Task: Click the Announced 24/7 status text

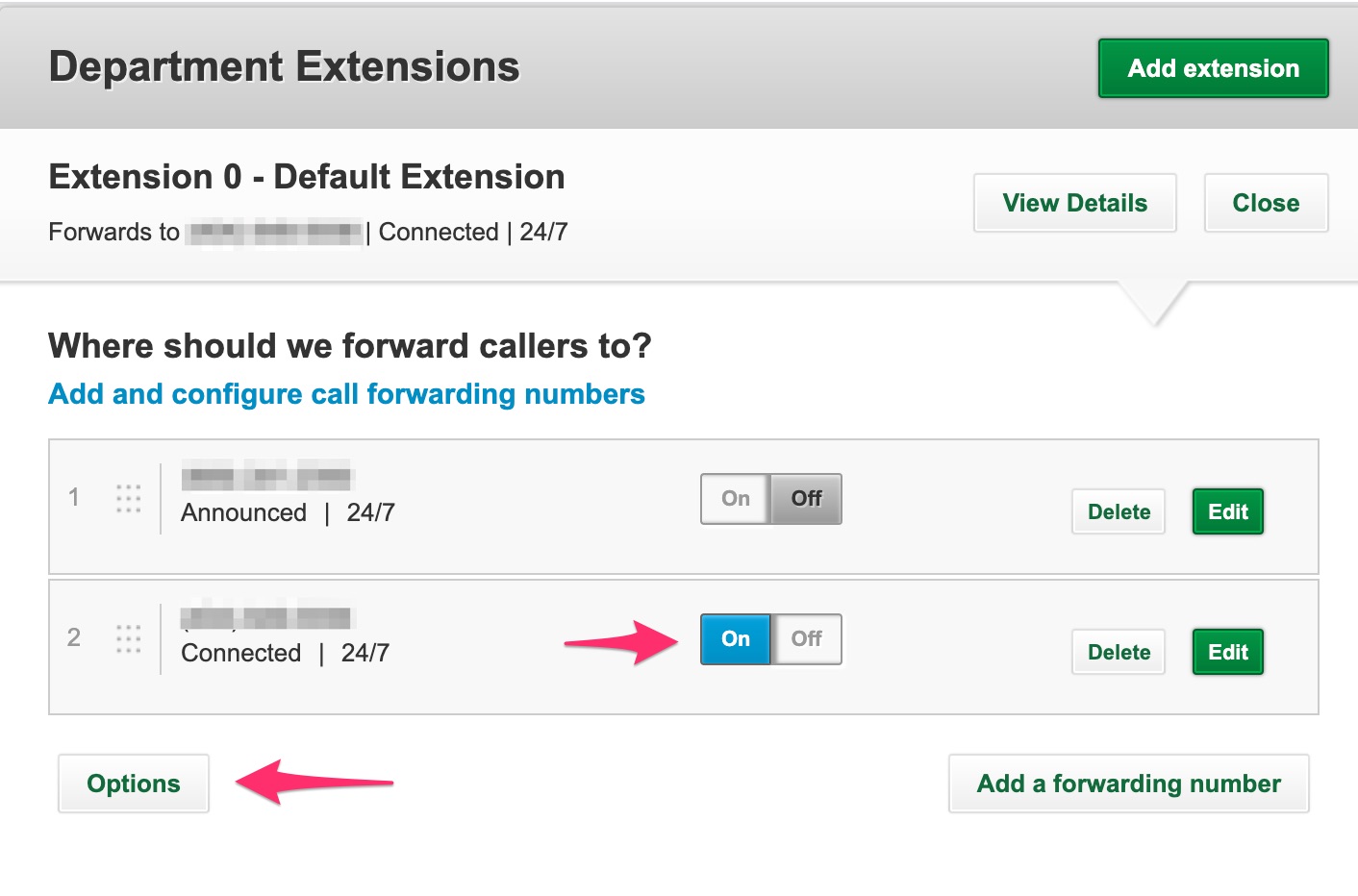Action: [x=288, y=512]
